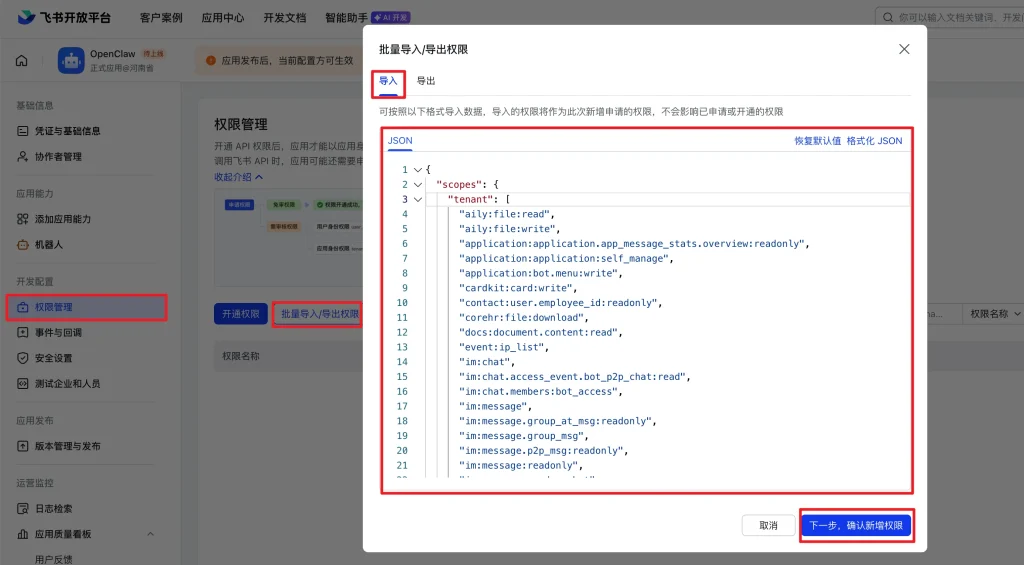Image resolution: width=1024 pixels, height=565 pixels.
Task: Click inside the JSON code editor area
Action: coord(647,320)
